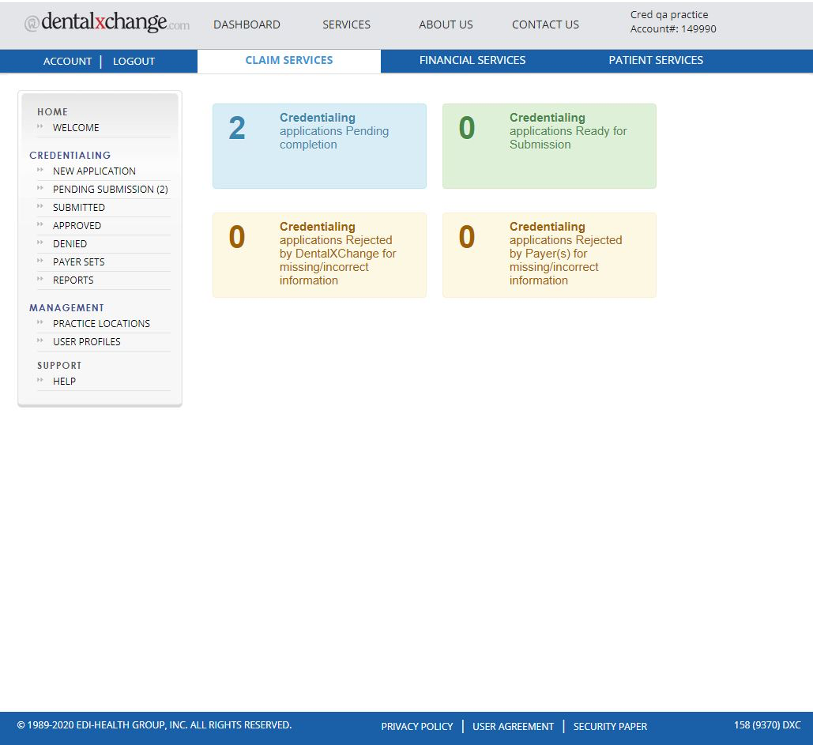The width and height of the screenshot is (813, 745).
Task: Open Pending Submission (2) list
Action: [110, 190]
